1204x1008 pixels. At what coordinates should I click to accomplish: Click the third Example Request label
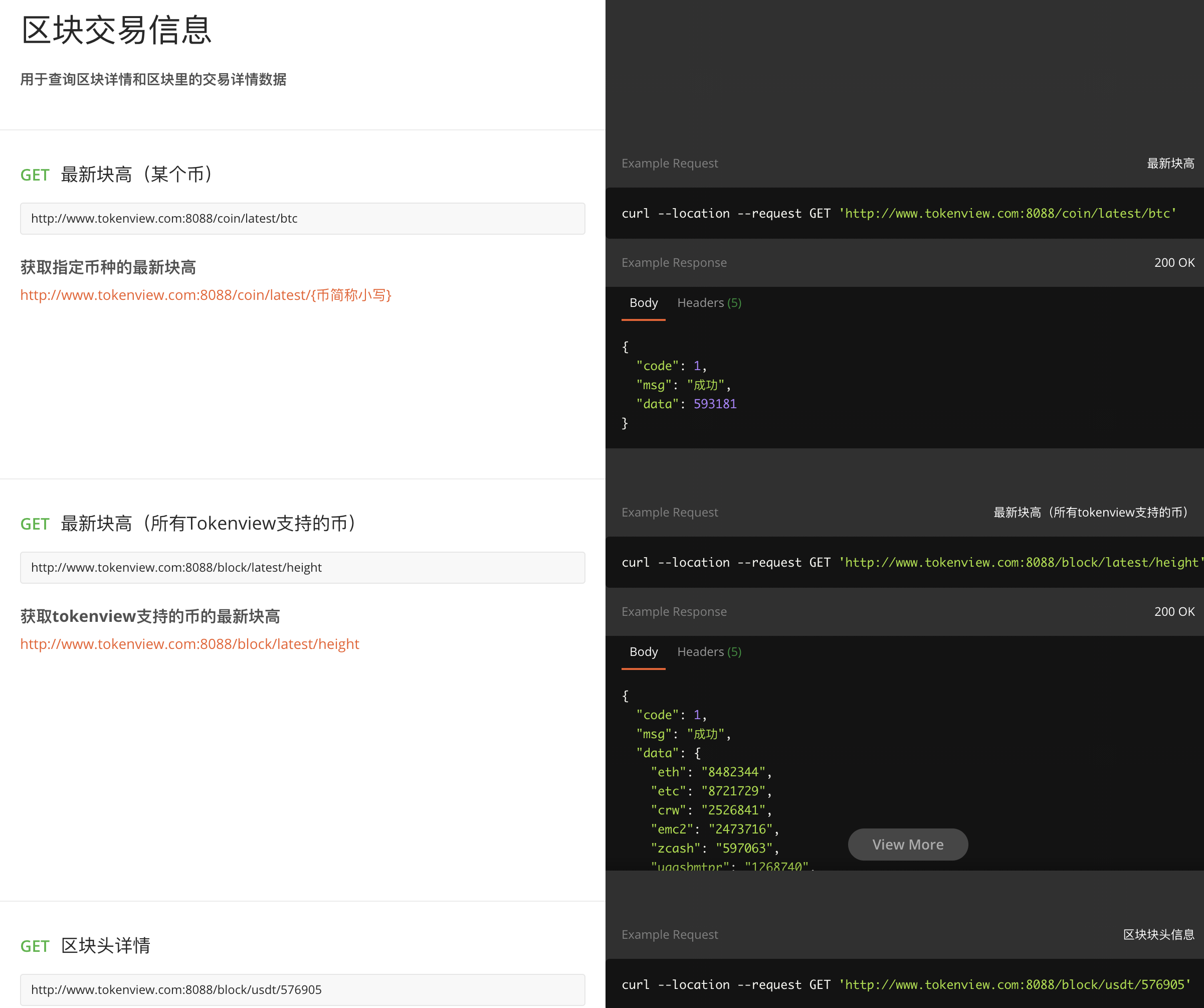click(x=670, y=935)
